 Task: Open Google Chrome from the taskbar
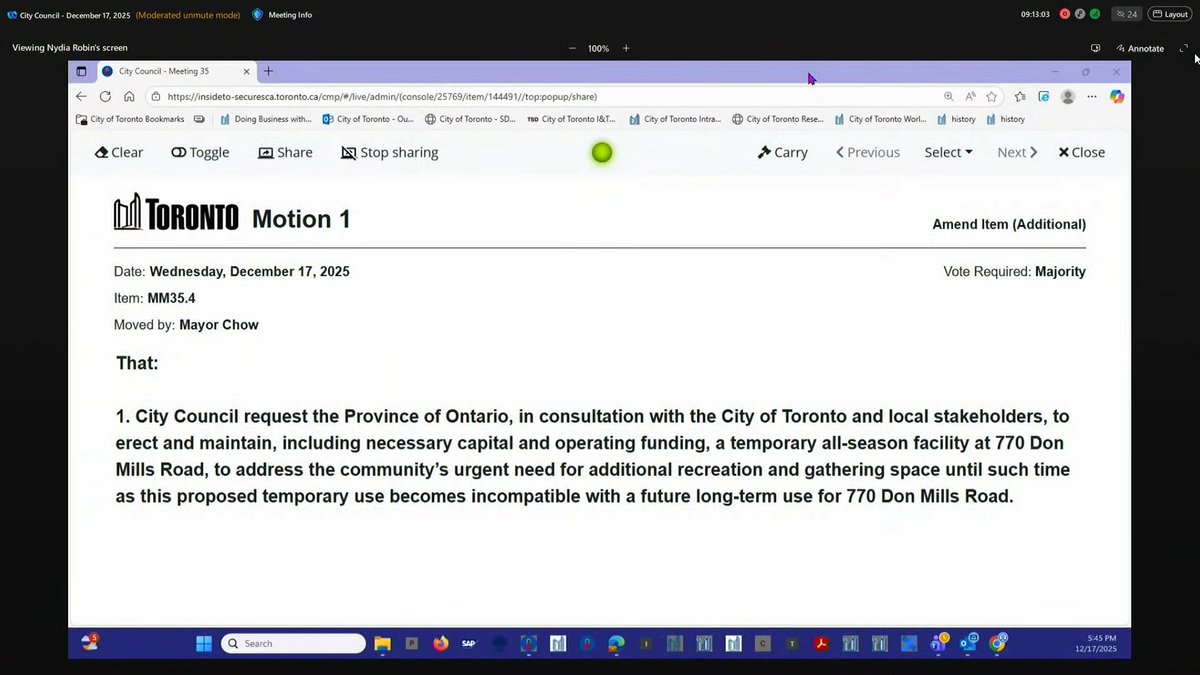click(x=998, y=643)
